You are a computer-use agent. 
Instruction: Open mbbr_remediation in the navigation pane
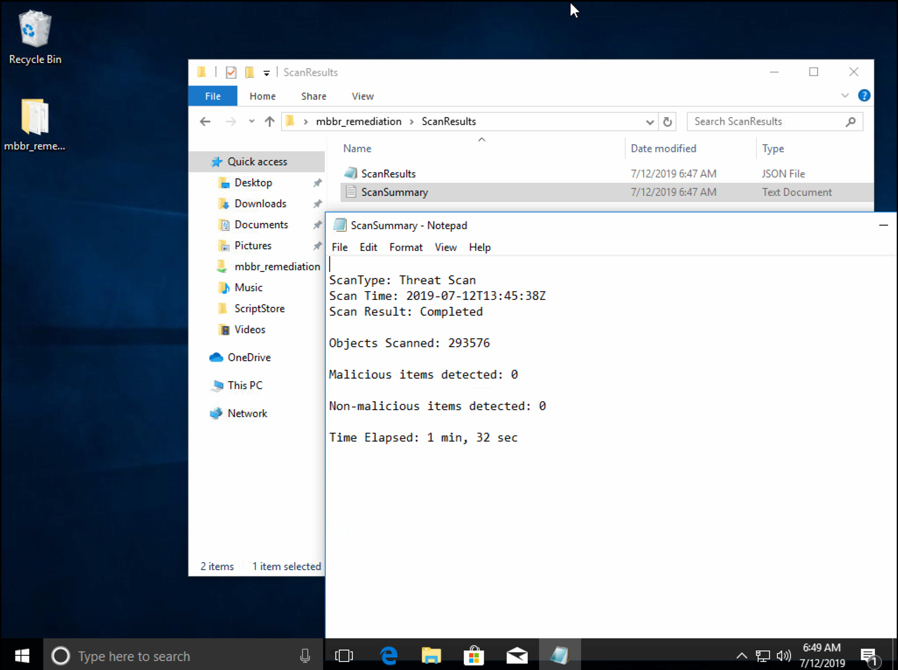click(277, 266)
